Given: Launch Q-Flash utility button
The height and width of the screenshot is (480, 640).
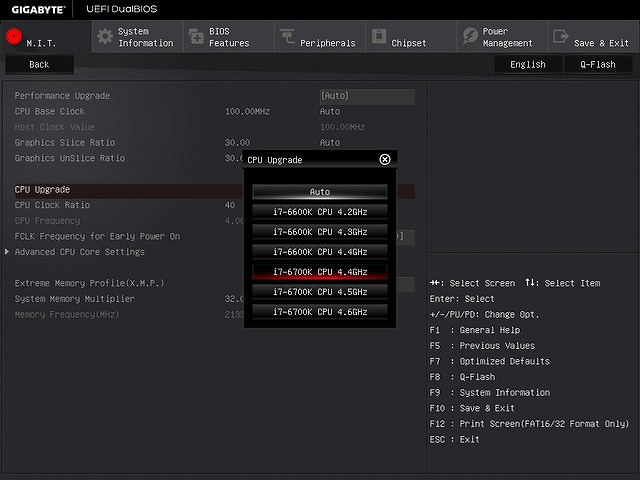Looking at the screenshot, I should click(x=598, y=64).
